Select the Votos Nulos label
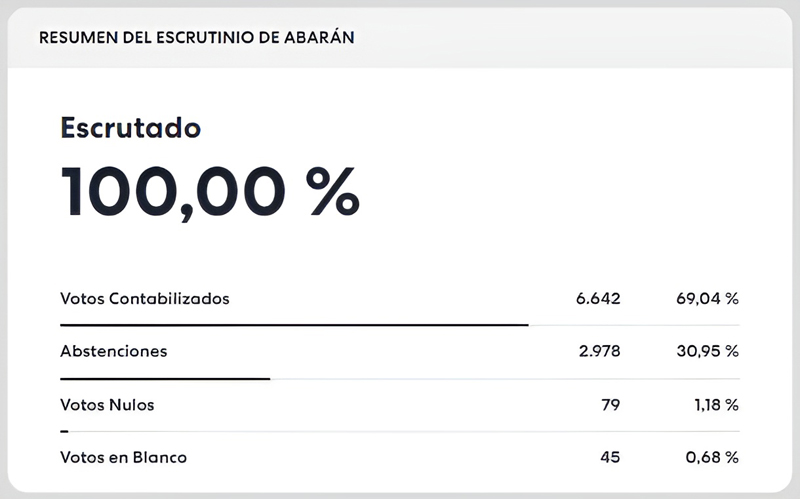 (x=107, y=405)
